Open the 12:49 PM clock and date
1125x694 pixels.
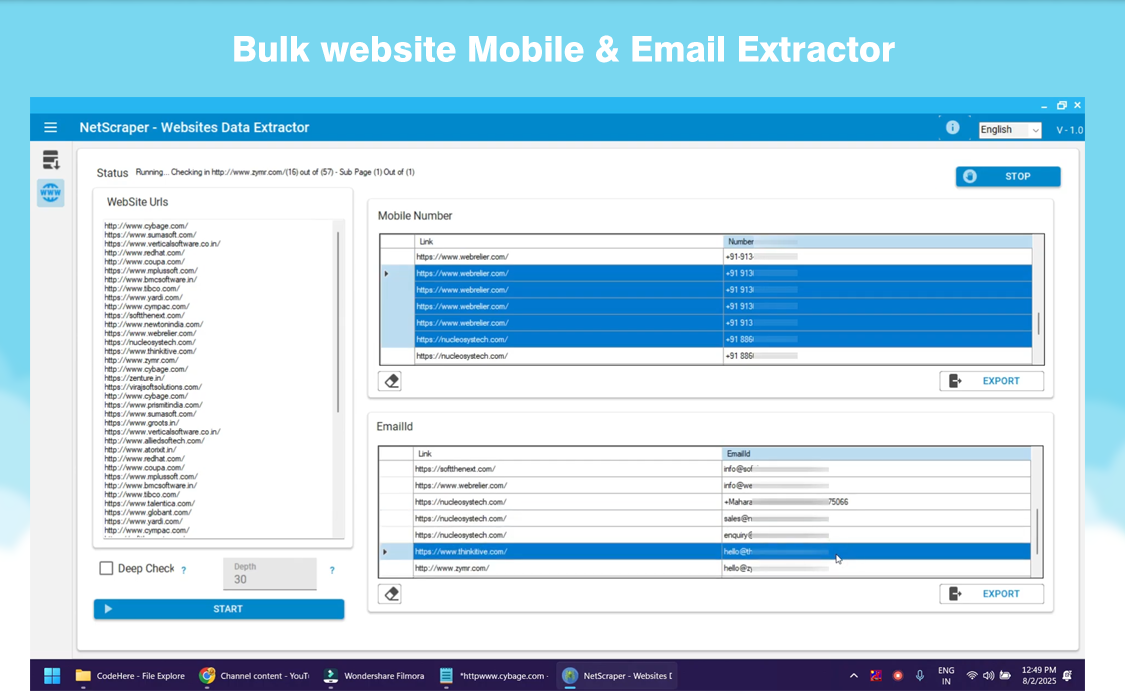pos(1038,675)
